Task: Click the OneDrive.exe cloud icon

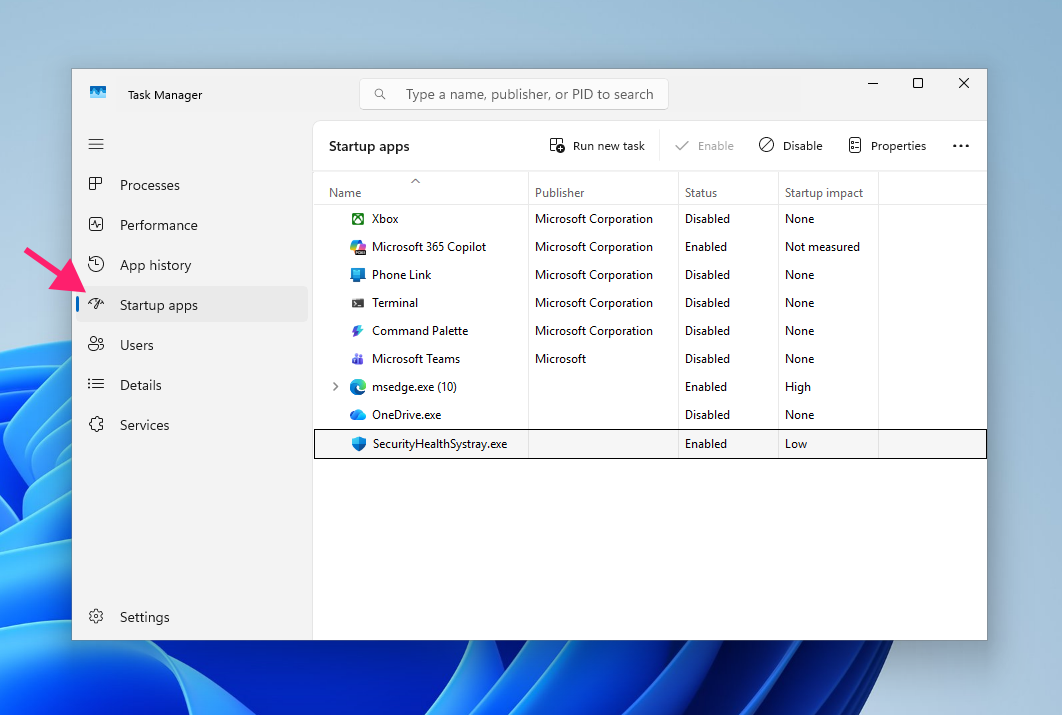Action: [358, 414]
